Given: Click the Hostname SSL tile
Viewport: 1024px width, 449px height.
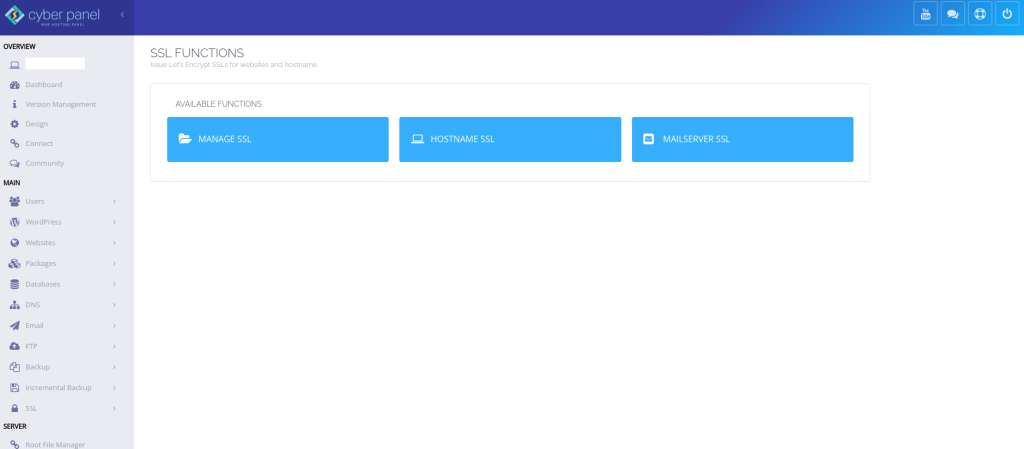Looking at the screenshot, I should 509,139.
